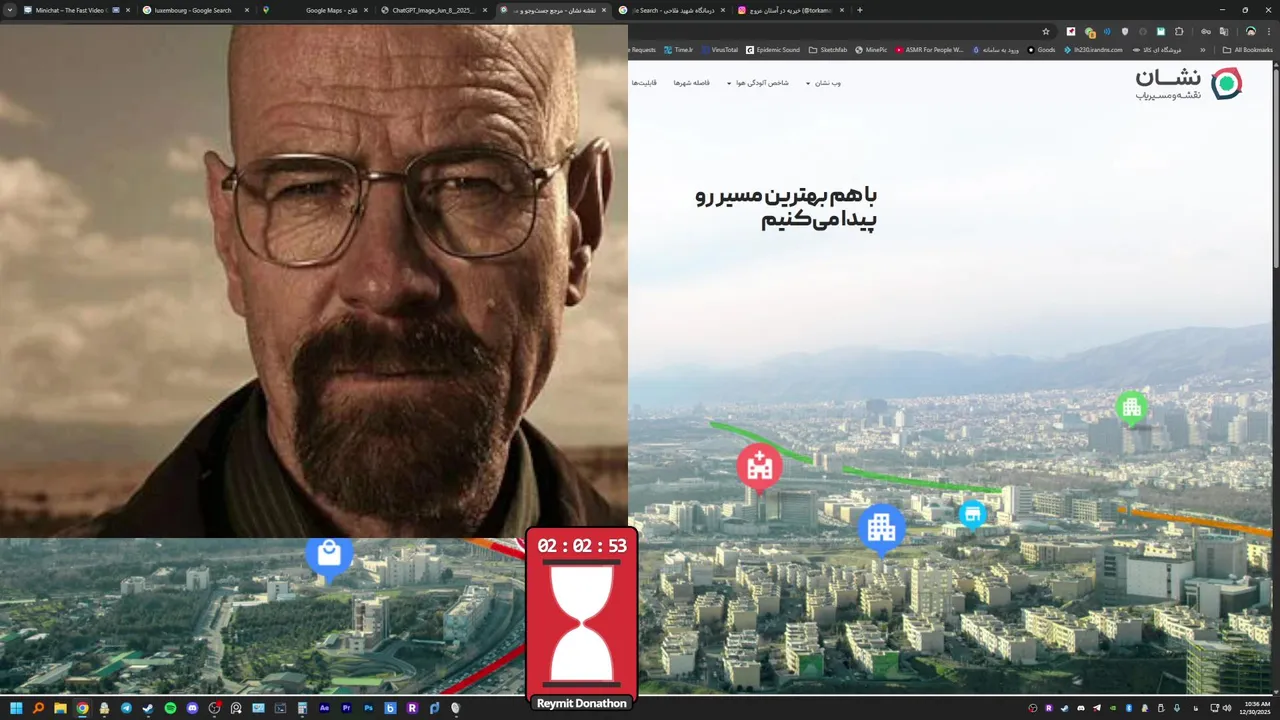Open Steam from the taskbar
The image size is (1280, 720).
(148, 708)
